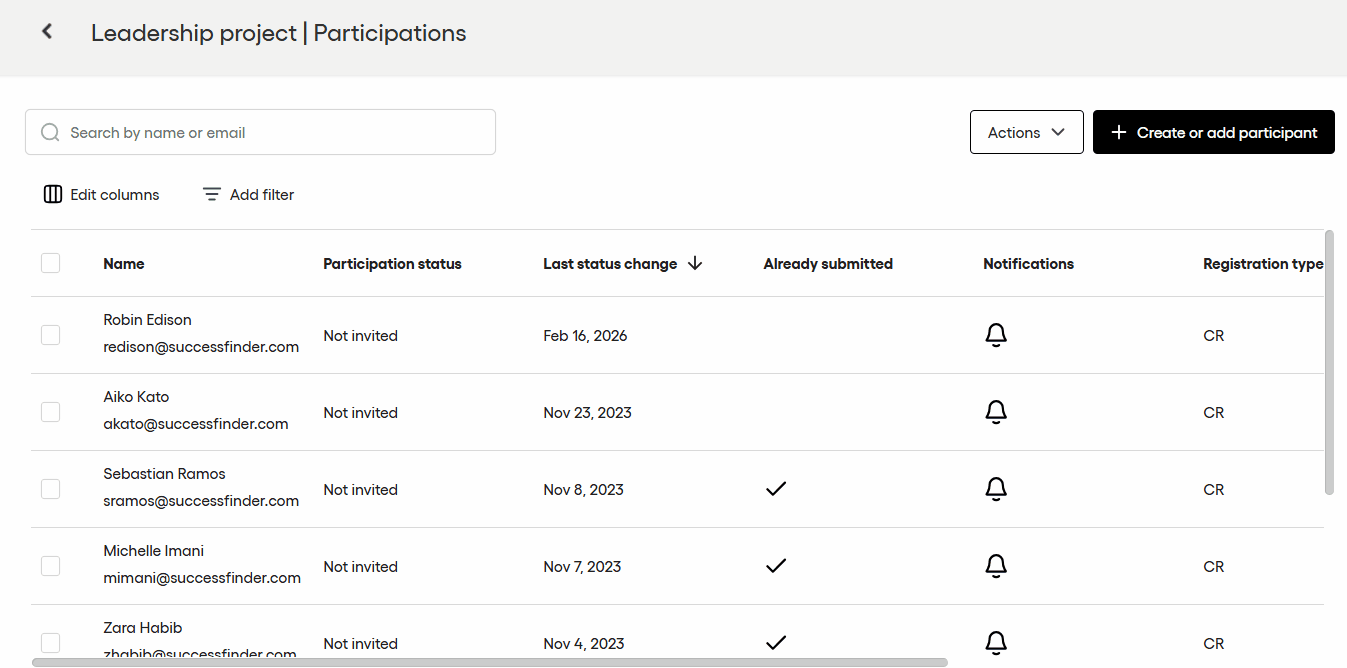Click the submitted checkmark for Sebastian Ramos

(775, 489)
